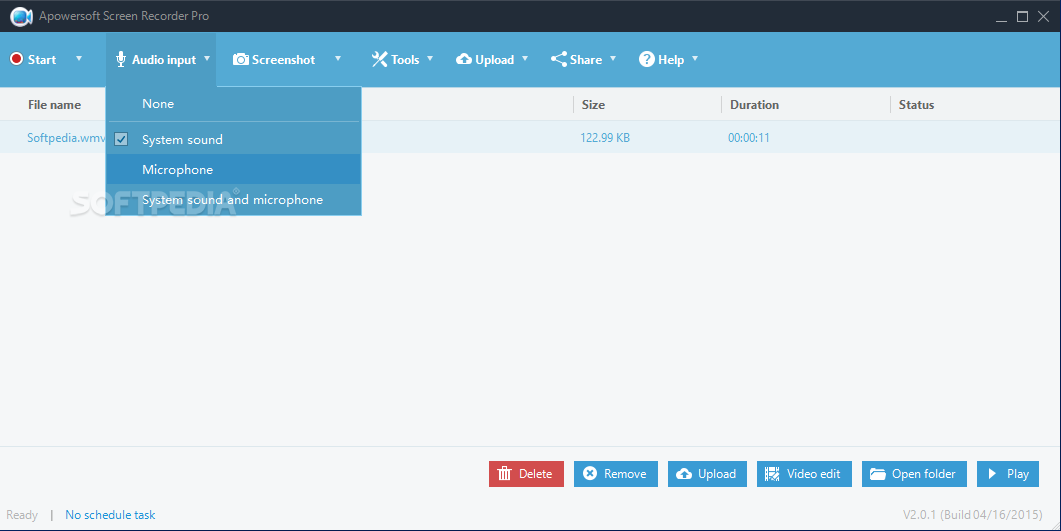Open the No schedule task link
This screenshot has width=1061, height=531.
(x=110, y=515)
